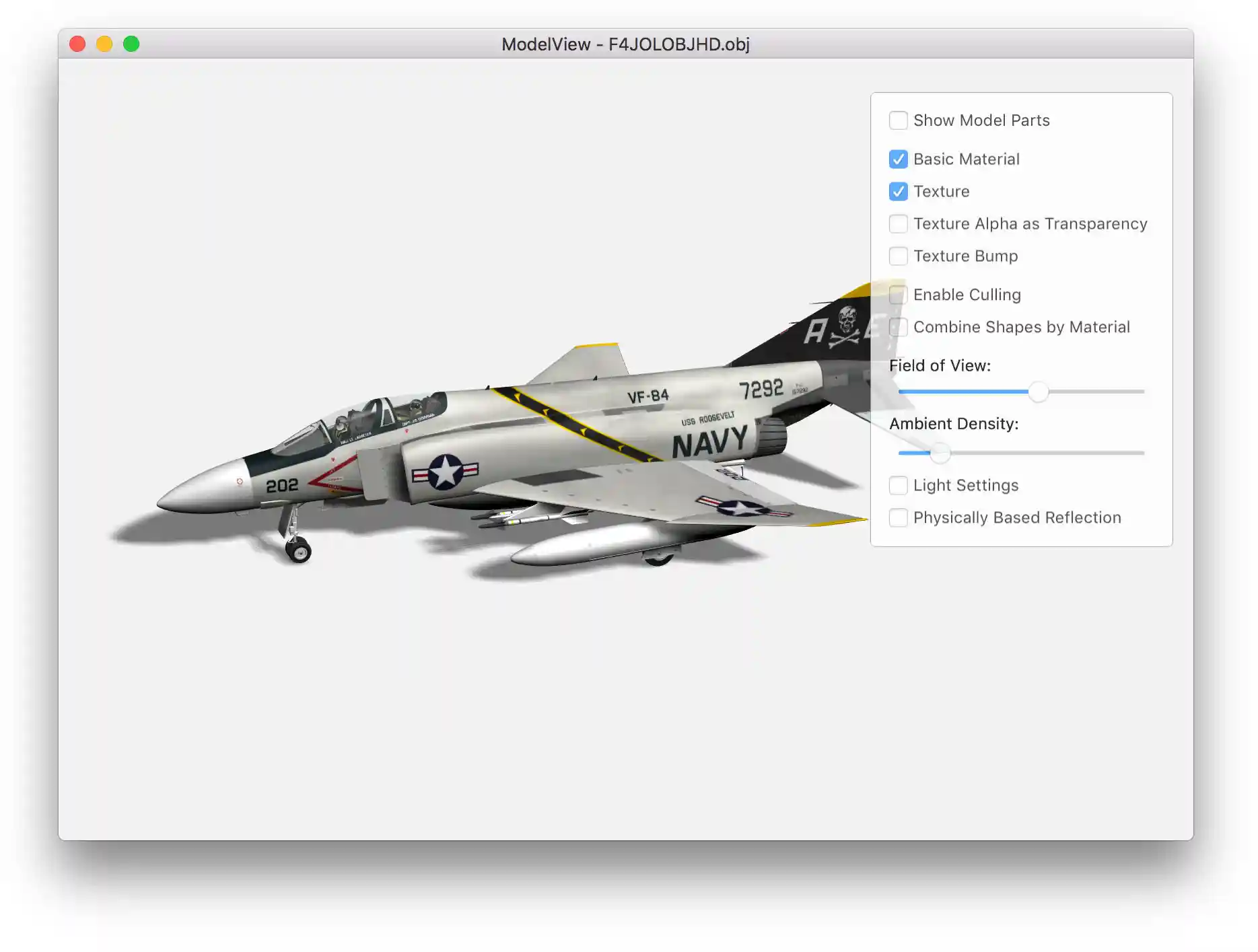Viewport: 1258px width, 952px height.
Task: Click the nose landing gear wheel
Action: coord(298,552)
